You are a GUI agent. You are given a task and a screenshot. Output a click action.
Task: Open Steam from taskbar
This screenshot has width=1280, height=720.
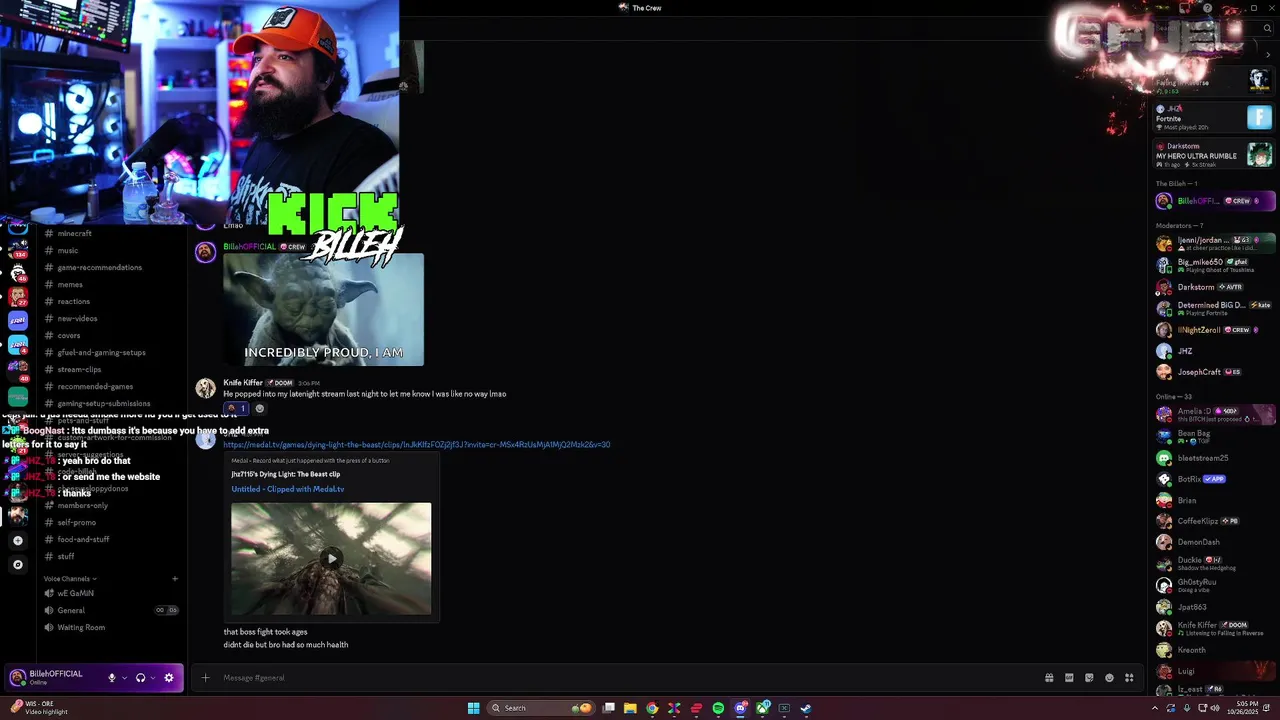tap(806, 708)
